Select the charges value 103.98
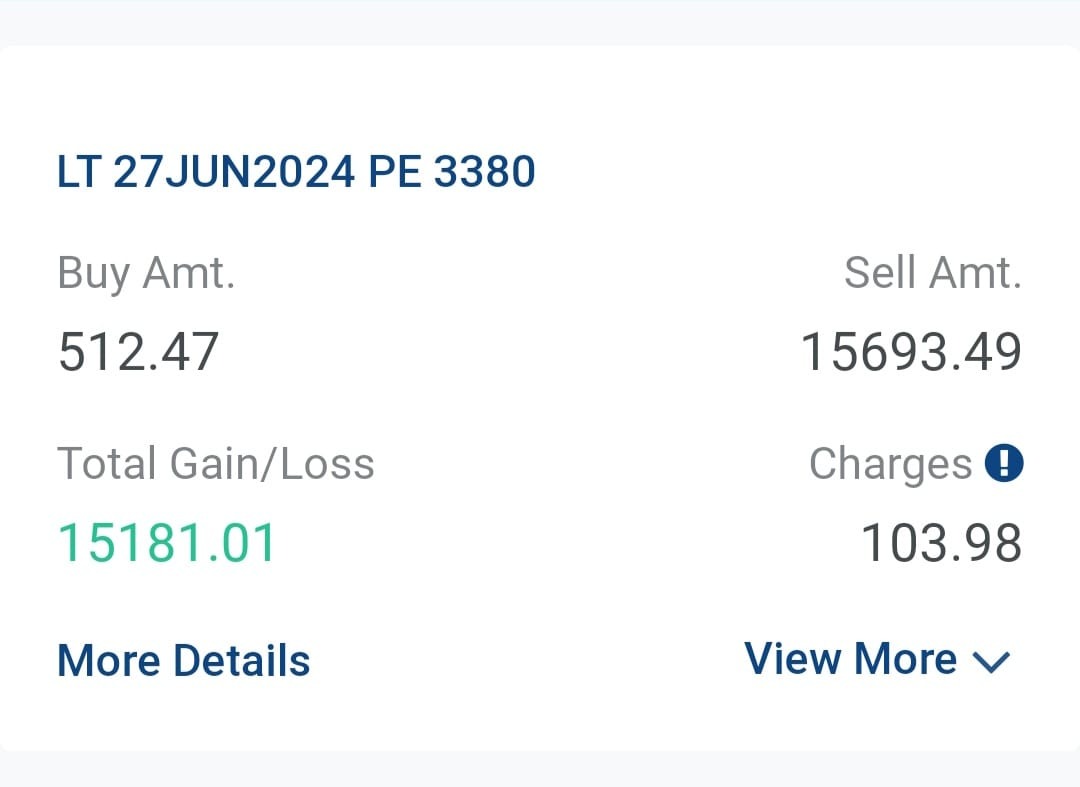The image size is (1080, 787). point(941,543)
